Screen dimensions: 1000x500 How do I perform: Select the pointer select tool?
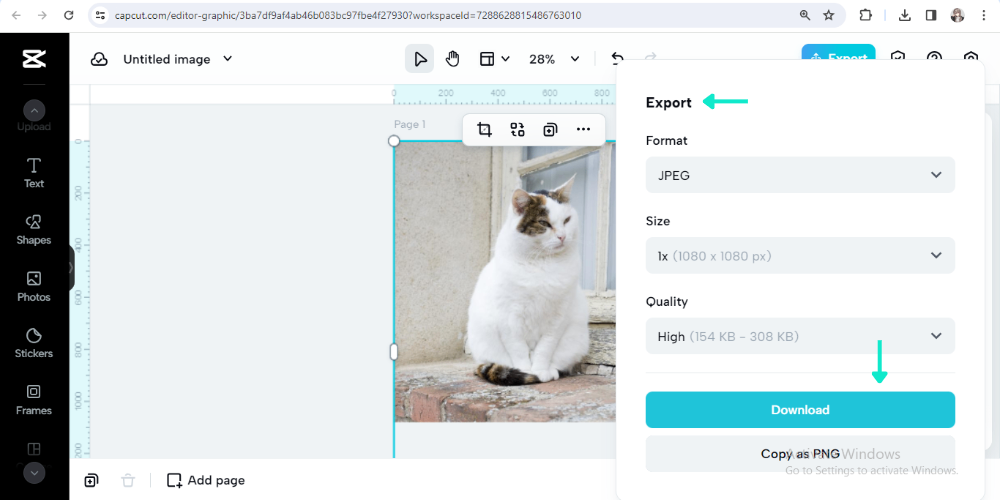click(420, 59)
